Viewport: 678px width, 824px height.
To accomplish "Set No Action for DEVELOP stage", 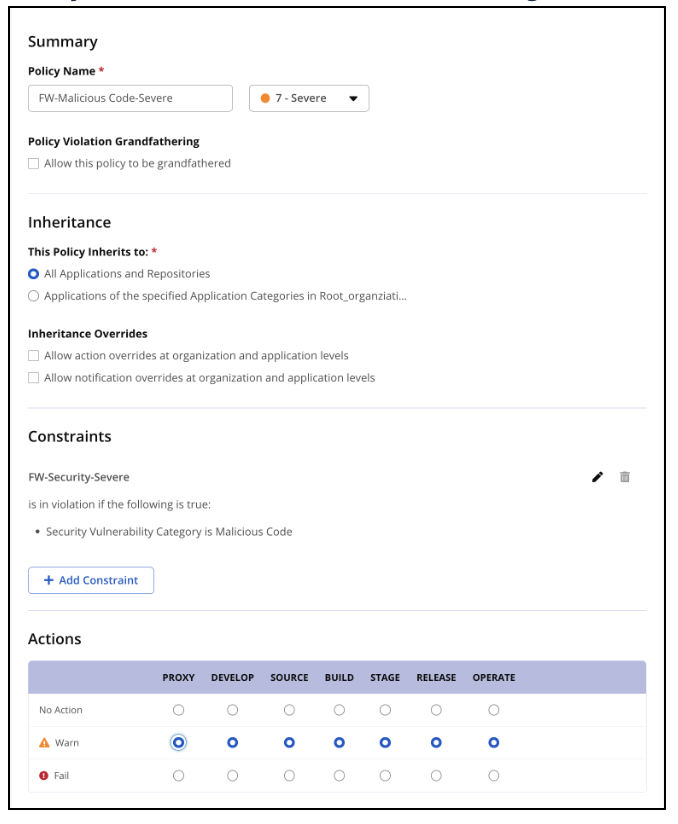I will coord(232,710).
